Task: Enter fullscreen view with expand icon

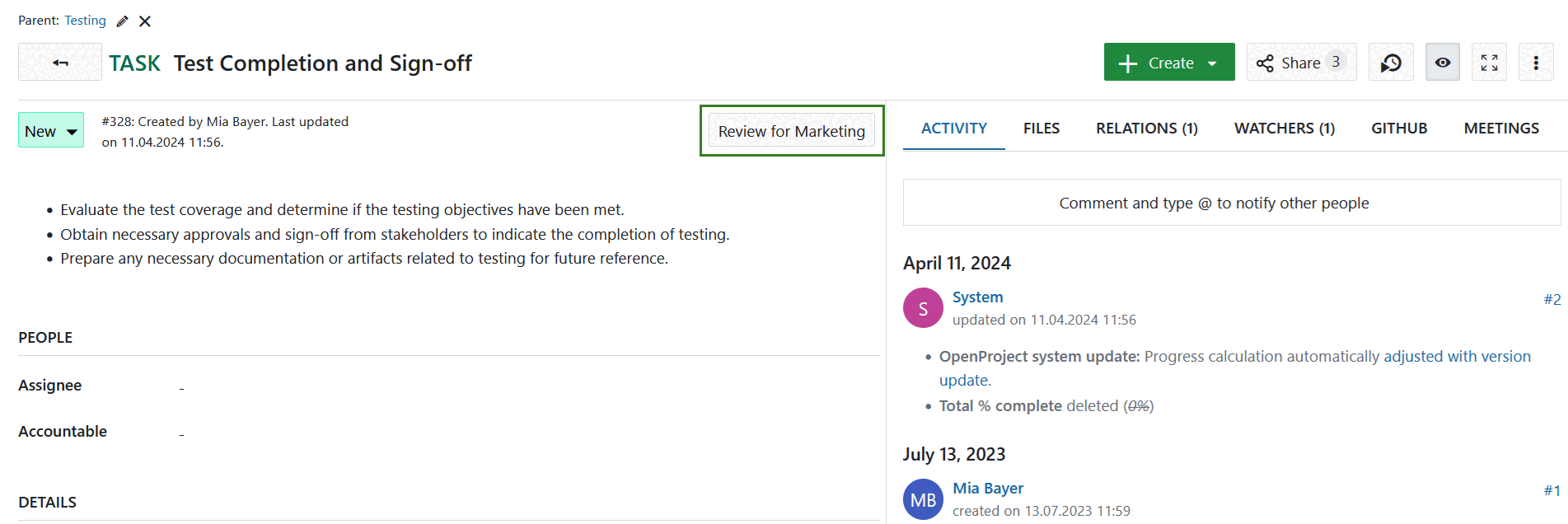Action: pyautogui.click(x=1489, y=63)
